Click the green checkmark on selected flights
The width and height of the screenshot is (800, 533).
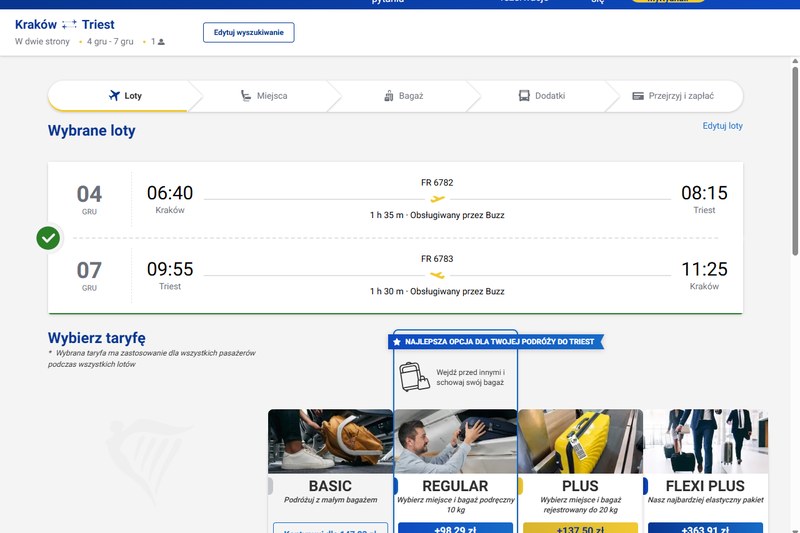click(48, 238)
